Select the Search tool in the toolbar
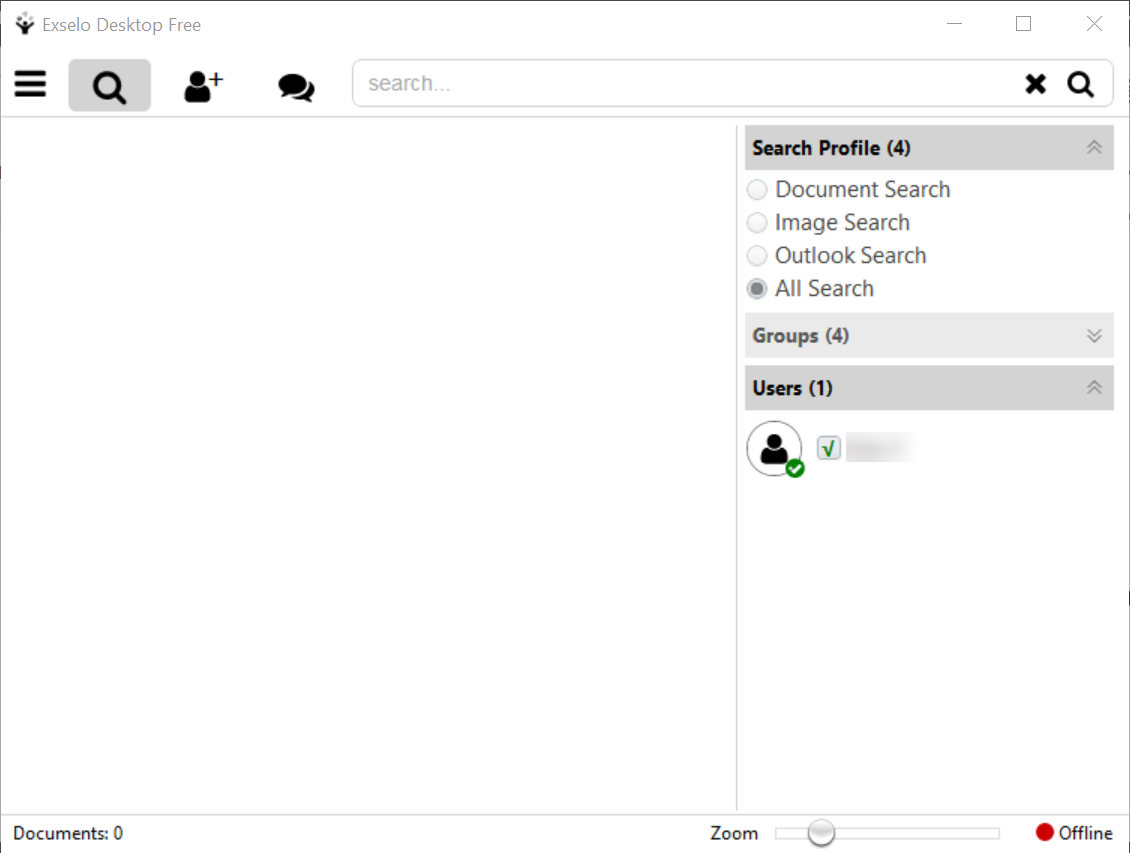The image size is (1130, 853). pos(109,84)
